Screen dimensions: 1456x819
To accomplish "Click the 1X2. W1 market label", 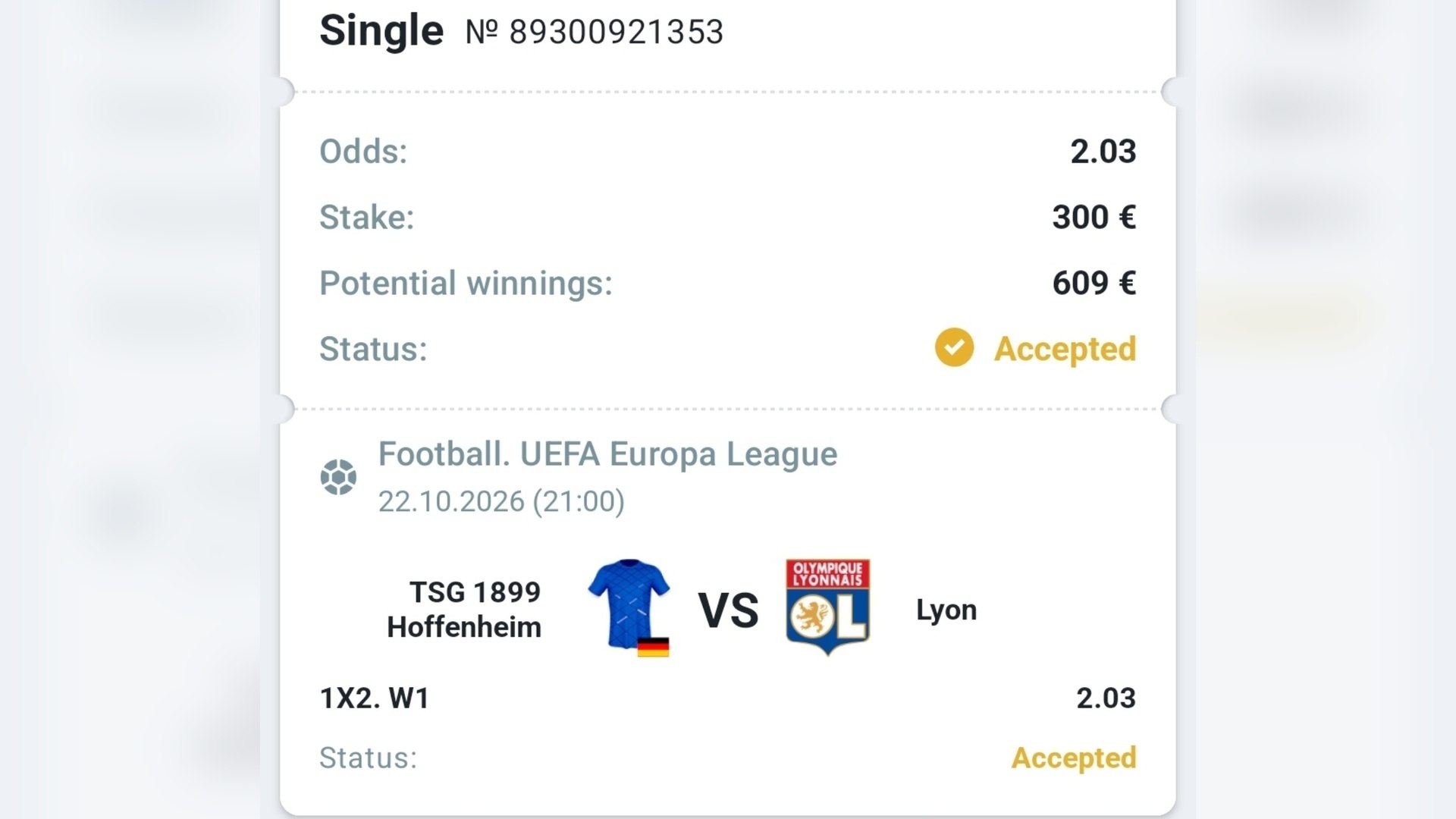I will [375, 698].
